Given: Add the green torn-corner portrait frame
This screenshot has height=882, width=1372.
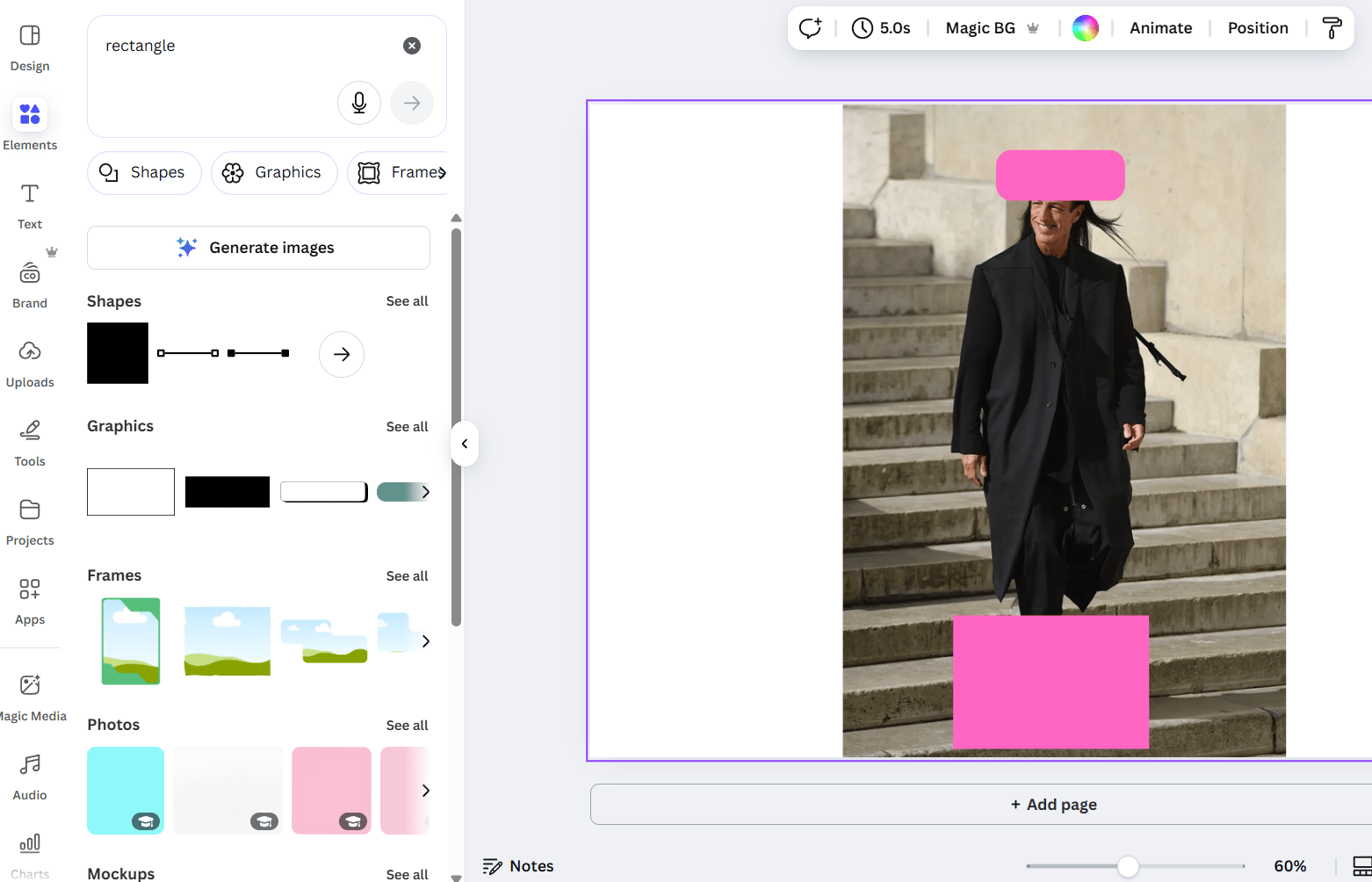Looking at the screenshot, I should (x=131, y=641).
